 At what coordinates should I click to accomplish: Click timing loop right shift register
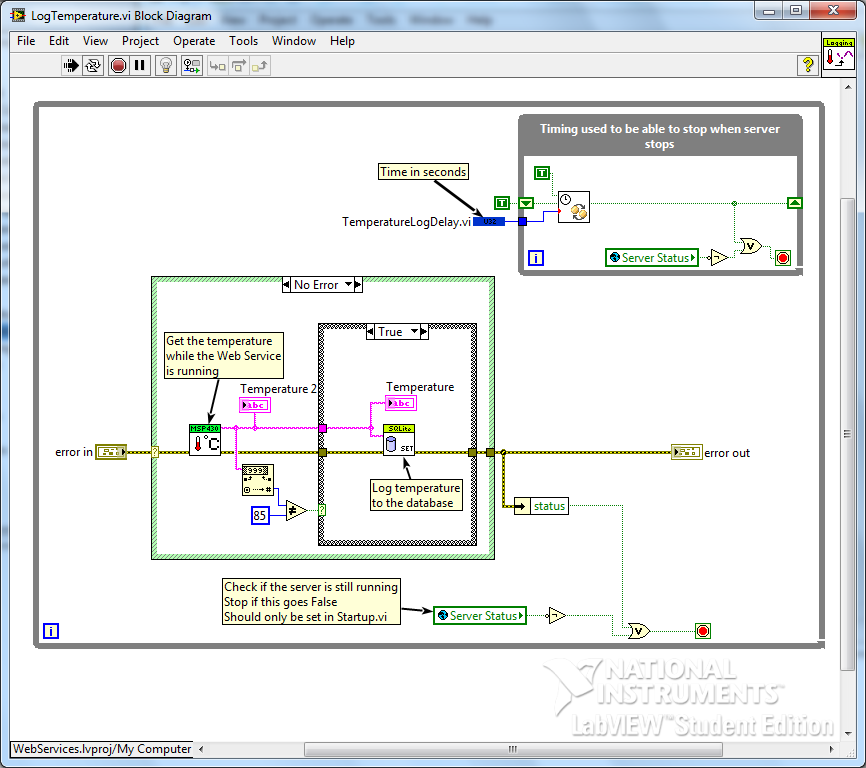click(x=795, y=203)
